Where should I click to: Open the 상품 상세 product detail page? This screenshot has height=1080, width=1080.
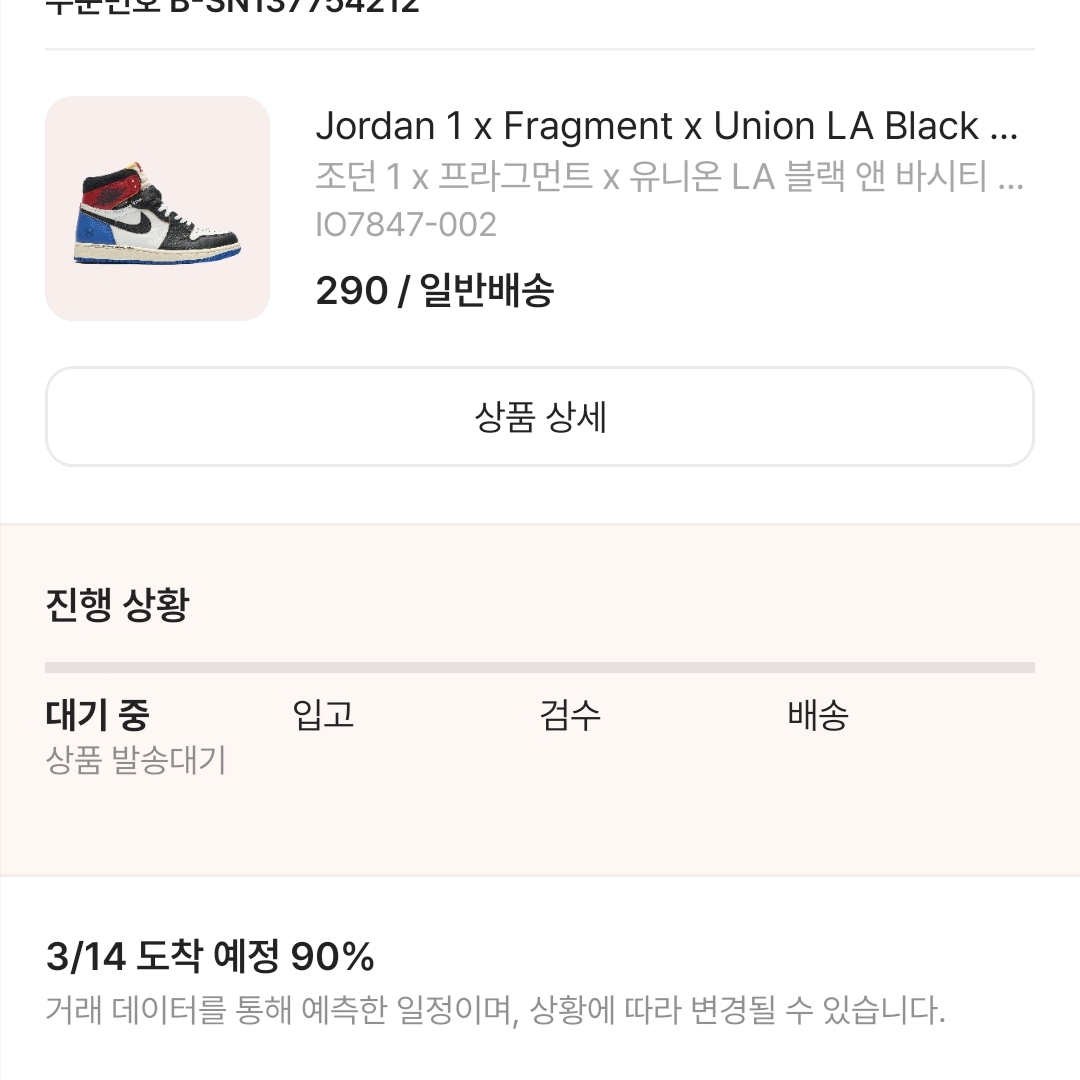tap(540, 416)
